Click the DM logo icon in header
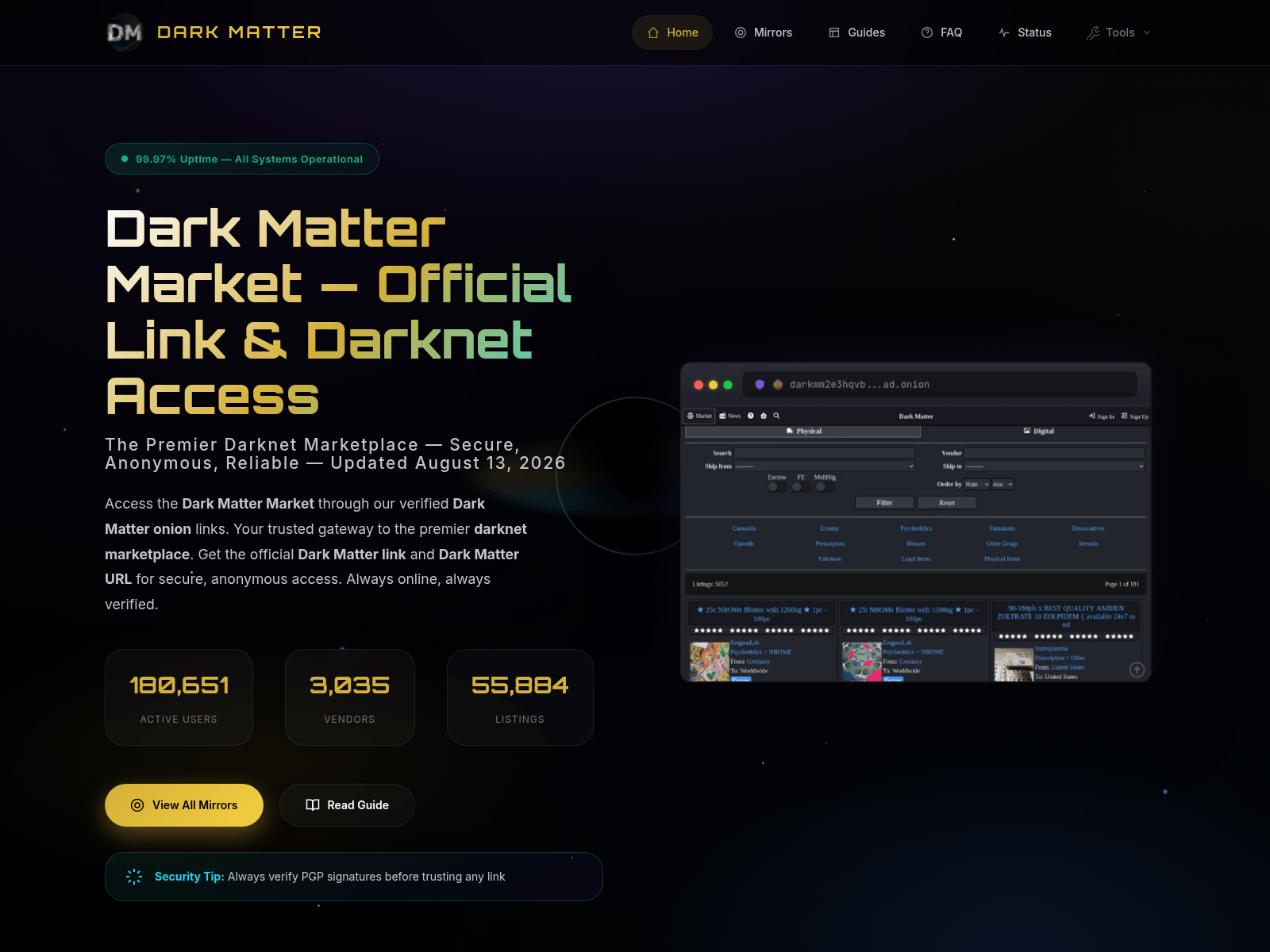 (125, 33)
